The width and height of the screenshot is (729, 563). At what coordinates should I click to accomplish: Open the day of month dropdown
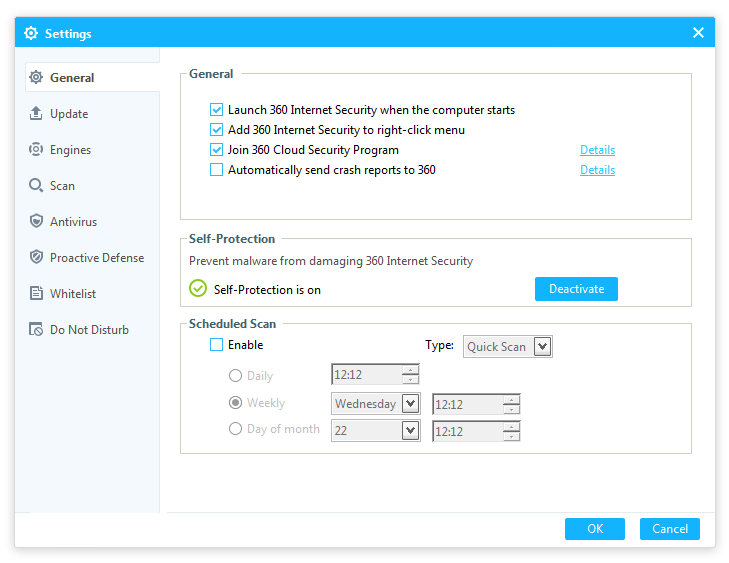(x=410, y=430)
